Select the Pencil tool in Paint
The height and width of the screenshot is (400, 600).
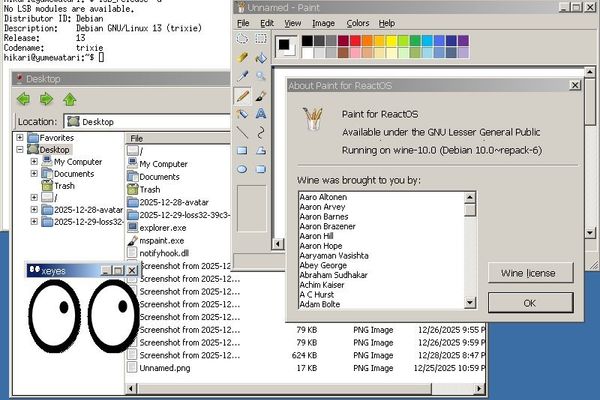point(242,95)
